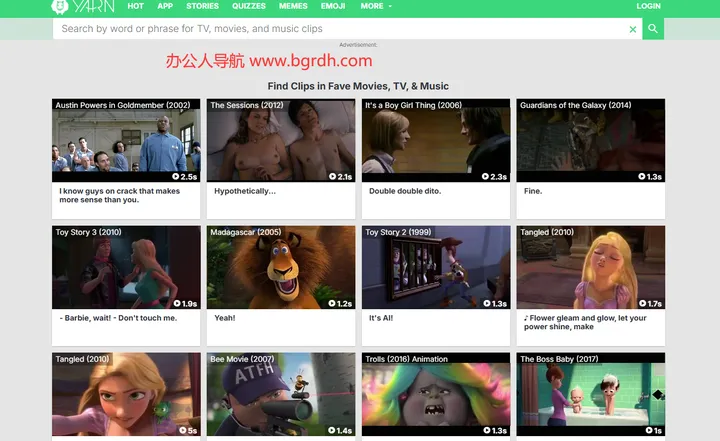Viewport: 720px width, 441px height.
Task: Open the QUIZZES page
Action: click(x=248, y=6)
